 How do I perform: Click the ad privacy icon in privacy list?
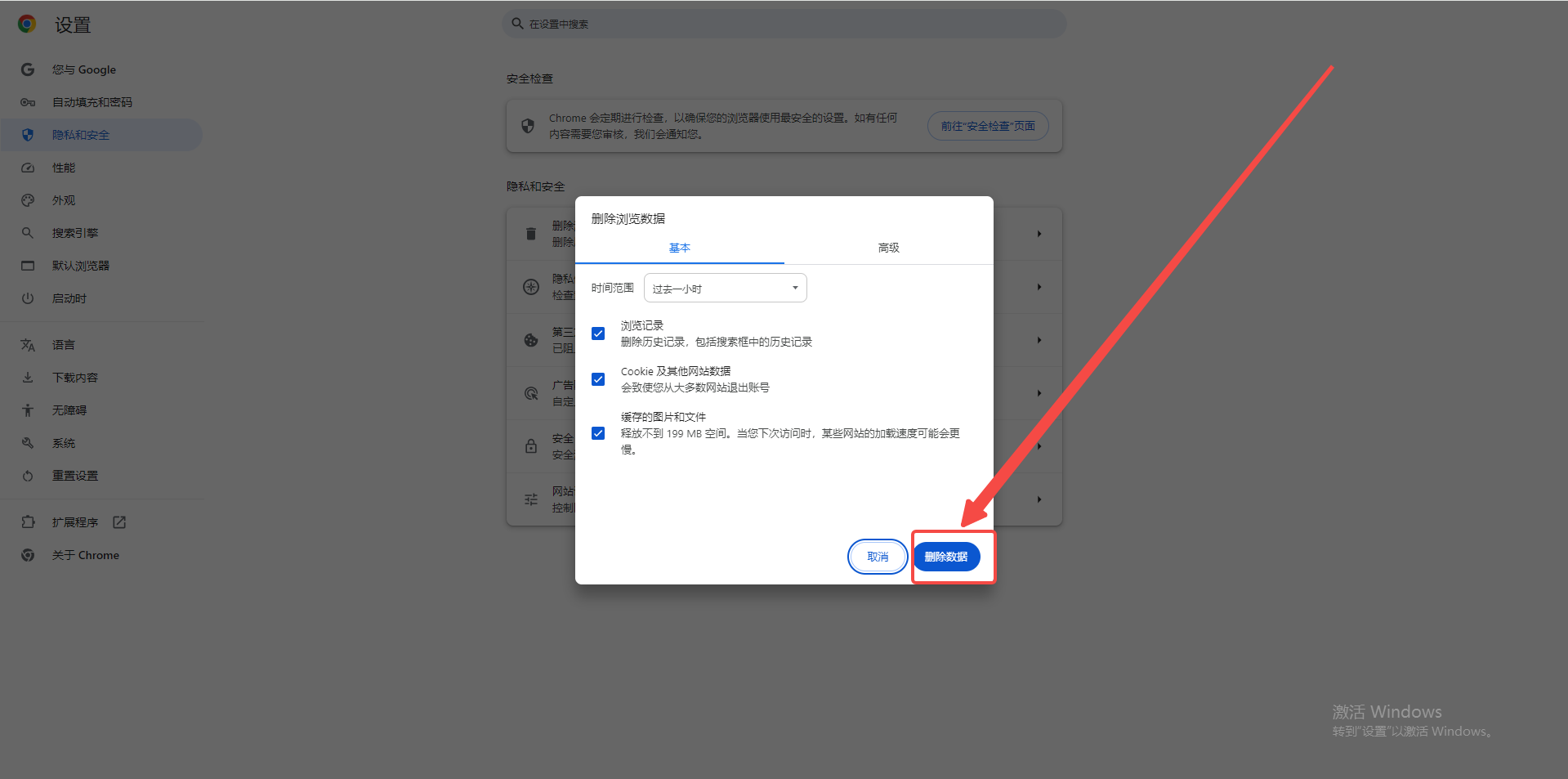(x=531, y=393)
